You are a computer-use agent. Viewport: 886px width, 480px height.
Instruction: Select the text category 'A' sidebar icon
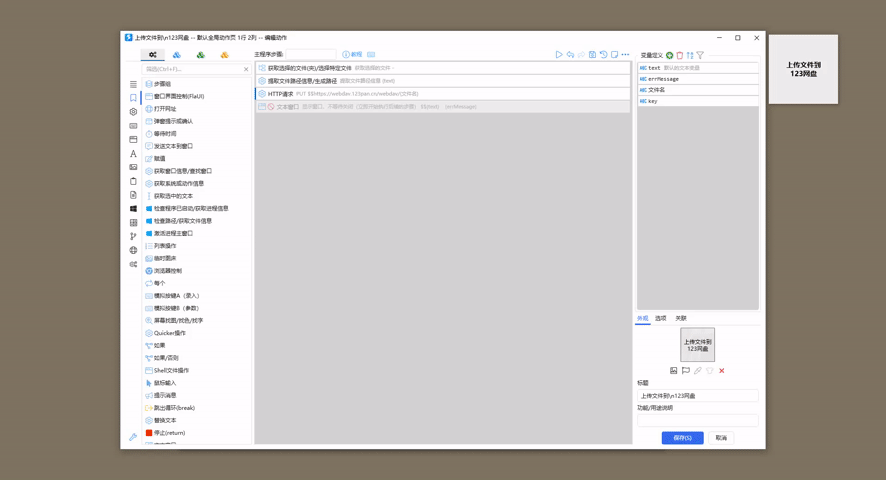click(133, 154)
